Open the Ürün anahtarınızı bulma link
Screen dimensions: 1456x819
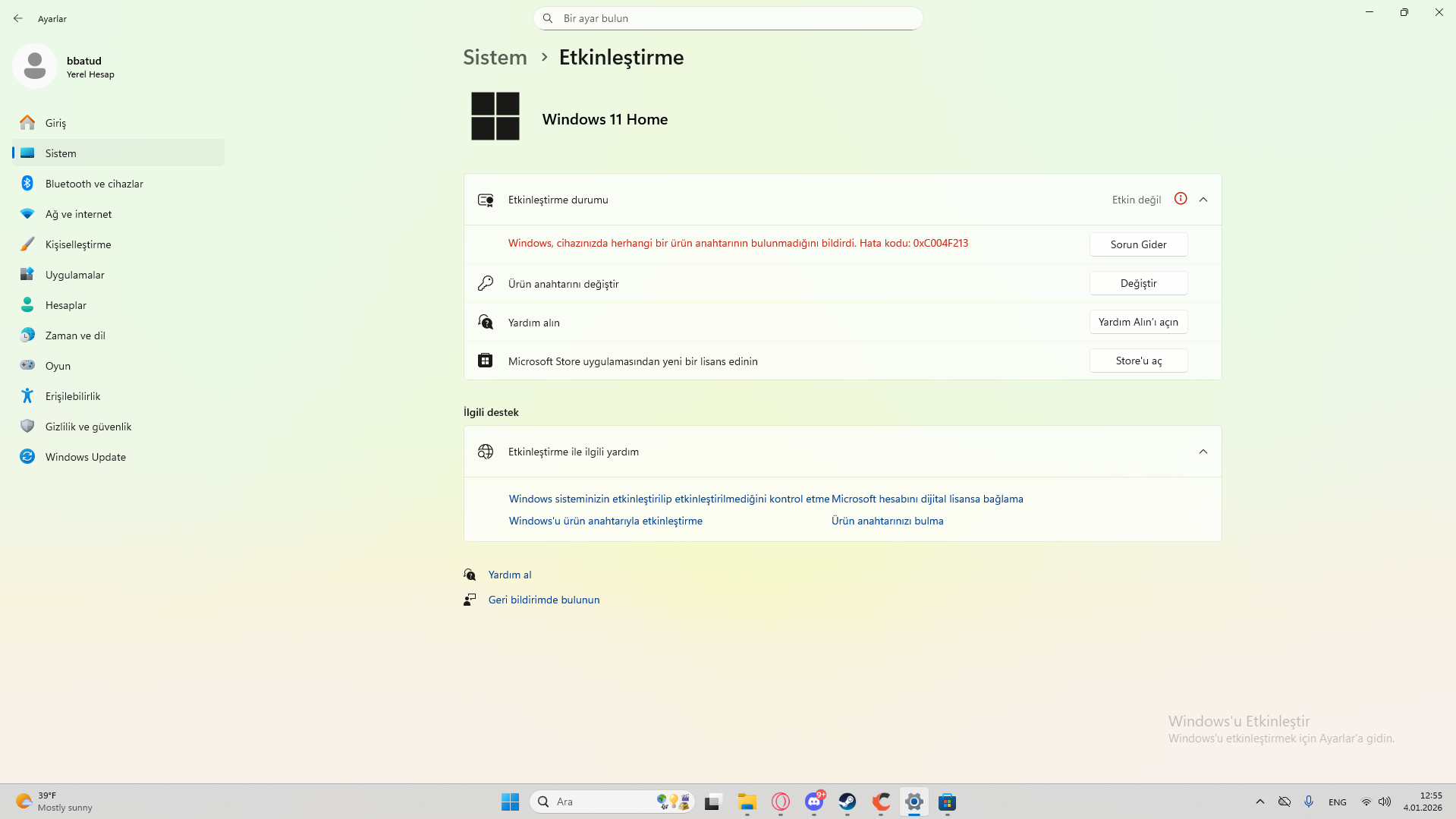(x=887, y=521)
